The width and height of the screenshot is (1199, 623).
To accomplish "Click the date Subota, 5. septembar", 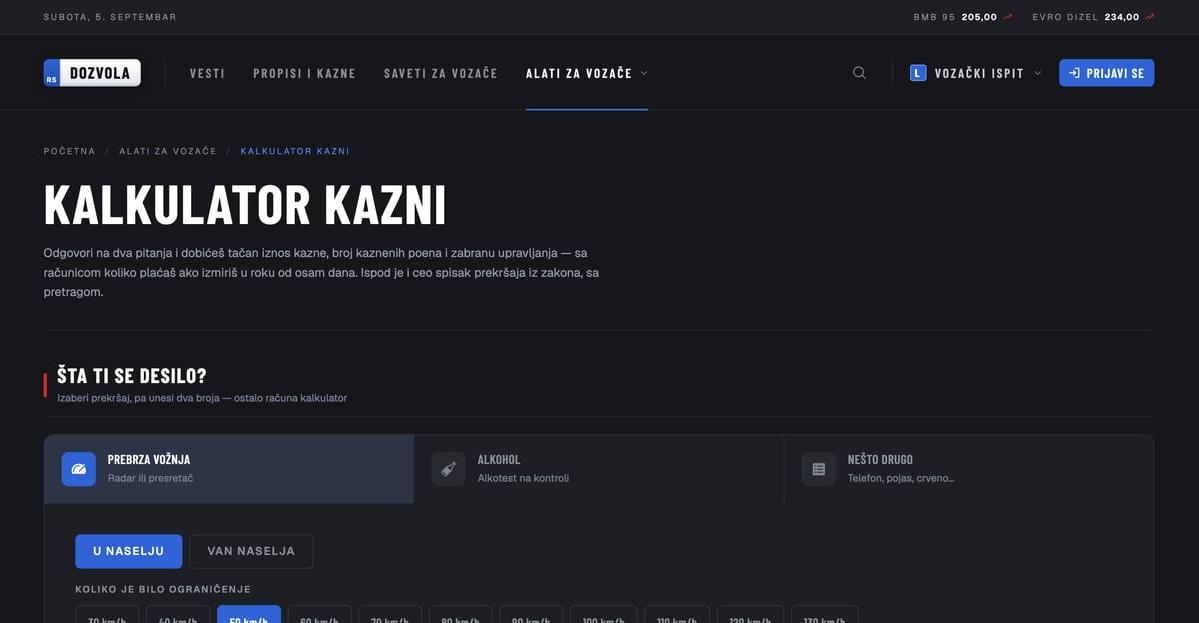I will (x=110, y=17).
